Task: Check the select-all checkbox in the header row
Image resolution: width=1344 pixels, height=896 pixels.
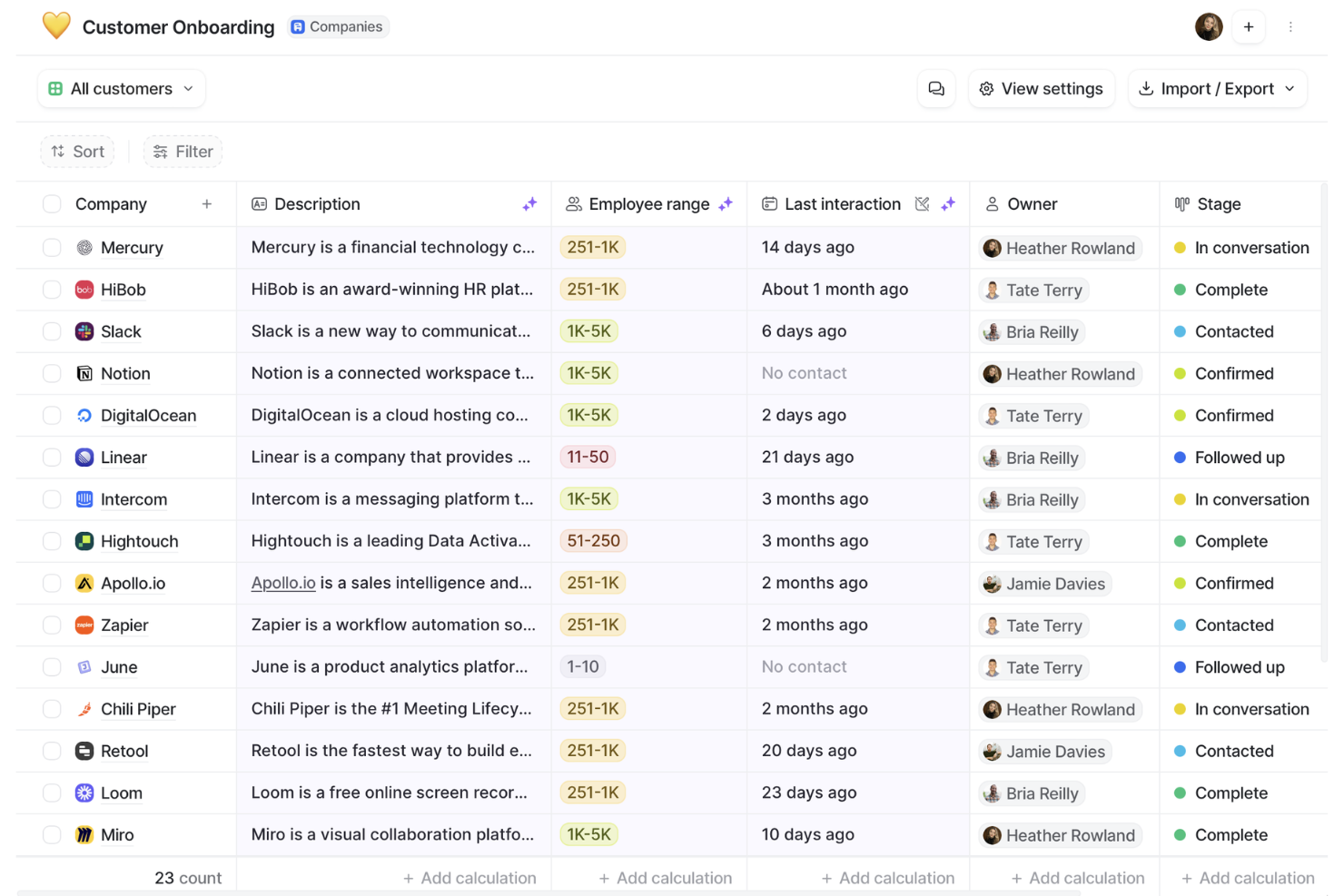Action: pos(52,203)
